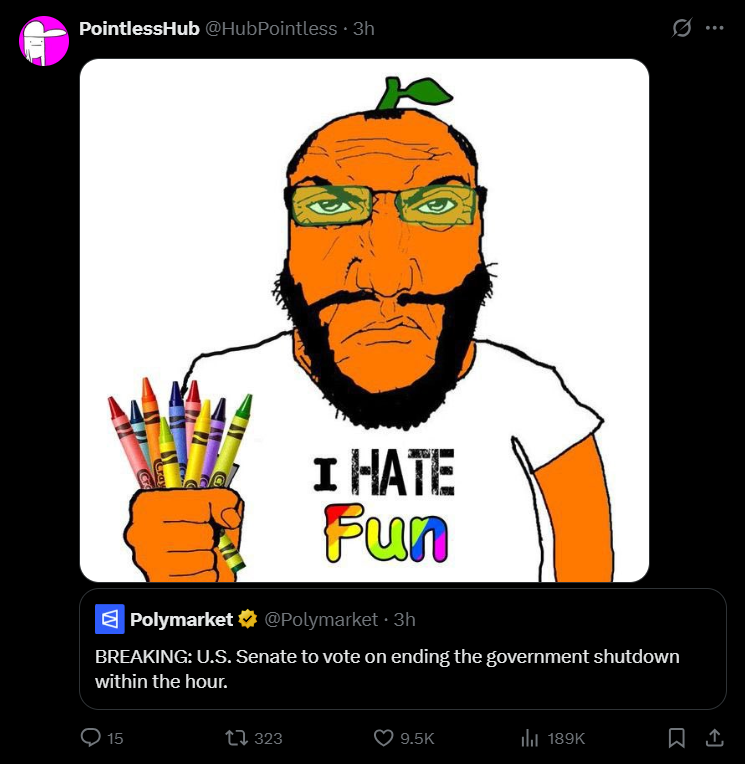
Task: Repost using the retweet arrows icon
Action: [x=236, y=738]
